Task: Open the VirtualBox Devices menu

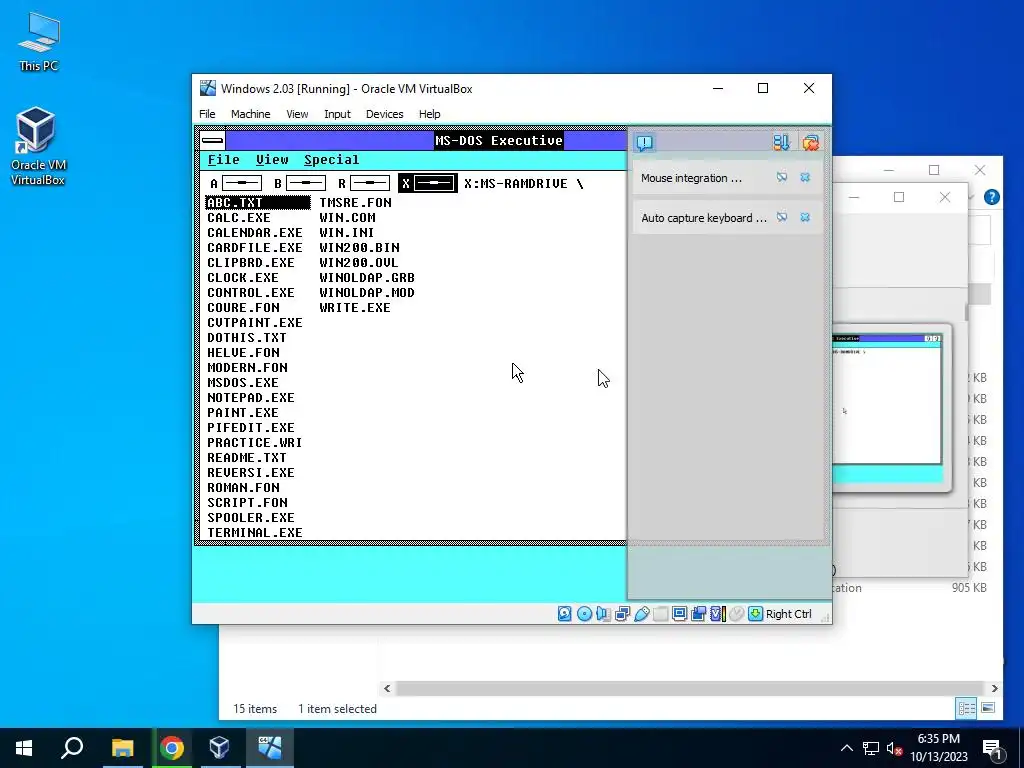Action: [384, 114]
